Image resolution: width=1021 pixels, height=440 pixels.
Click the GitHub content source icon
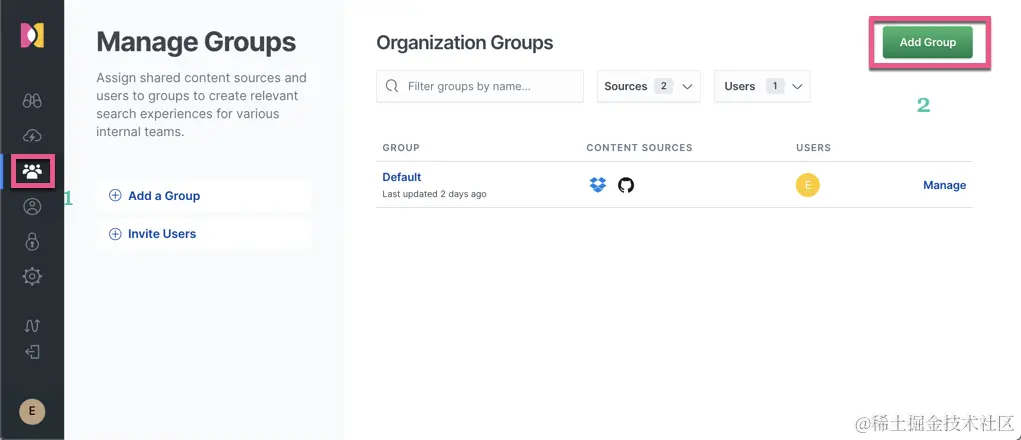(x=626, y=185)
